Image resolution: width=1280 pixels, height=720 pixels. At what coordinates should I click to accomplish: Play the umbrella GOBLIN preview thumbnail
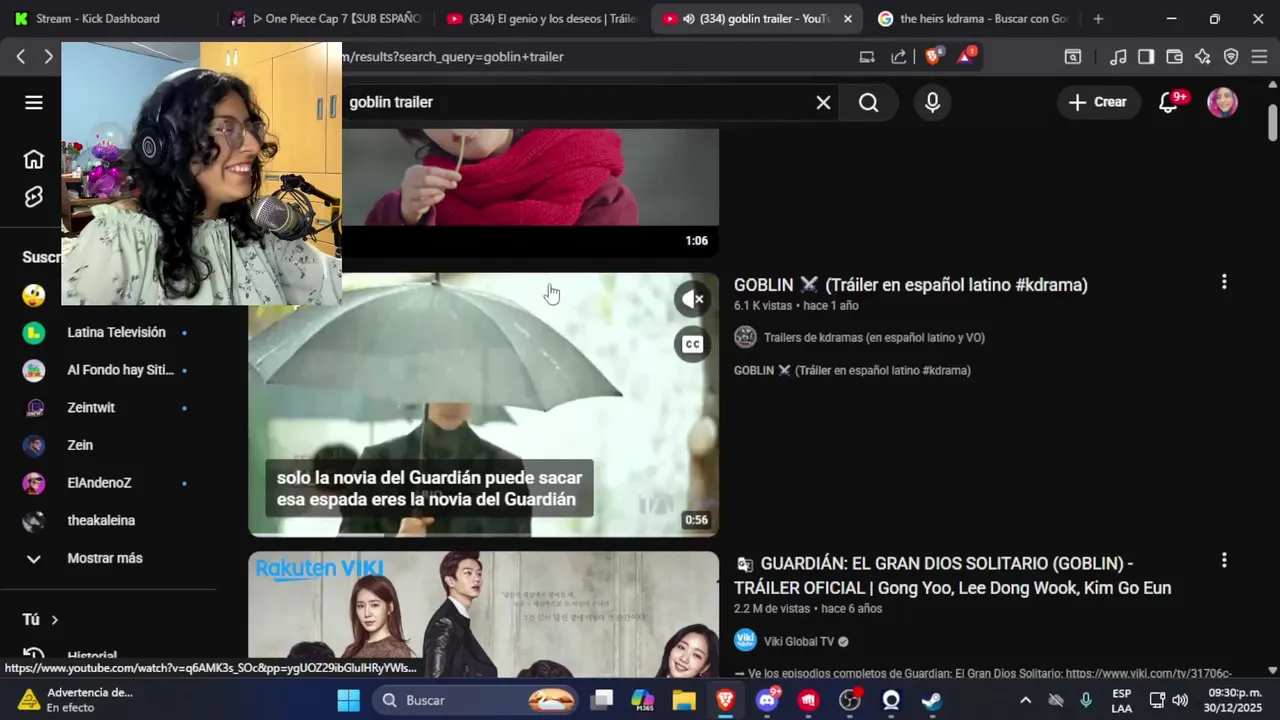(x=483, y=404)
